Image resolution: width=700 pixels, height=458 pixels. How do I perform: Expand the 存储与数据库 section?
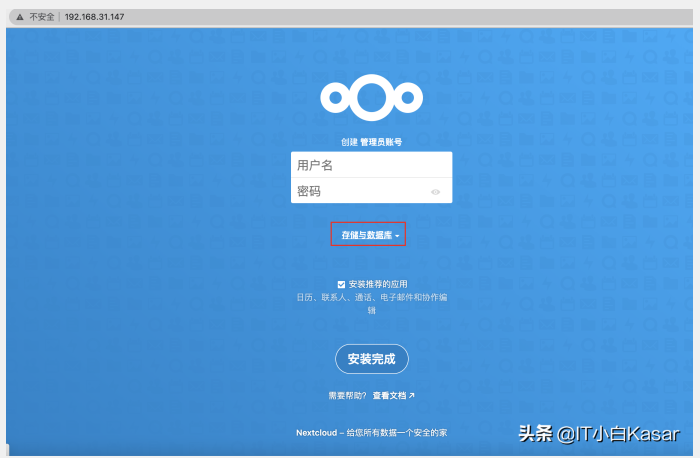click(370, 235)
